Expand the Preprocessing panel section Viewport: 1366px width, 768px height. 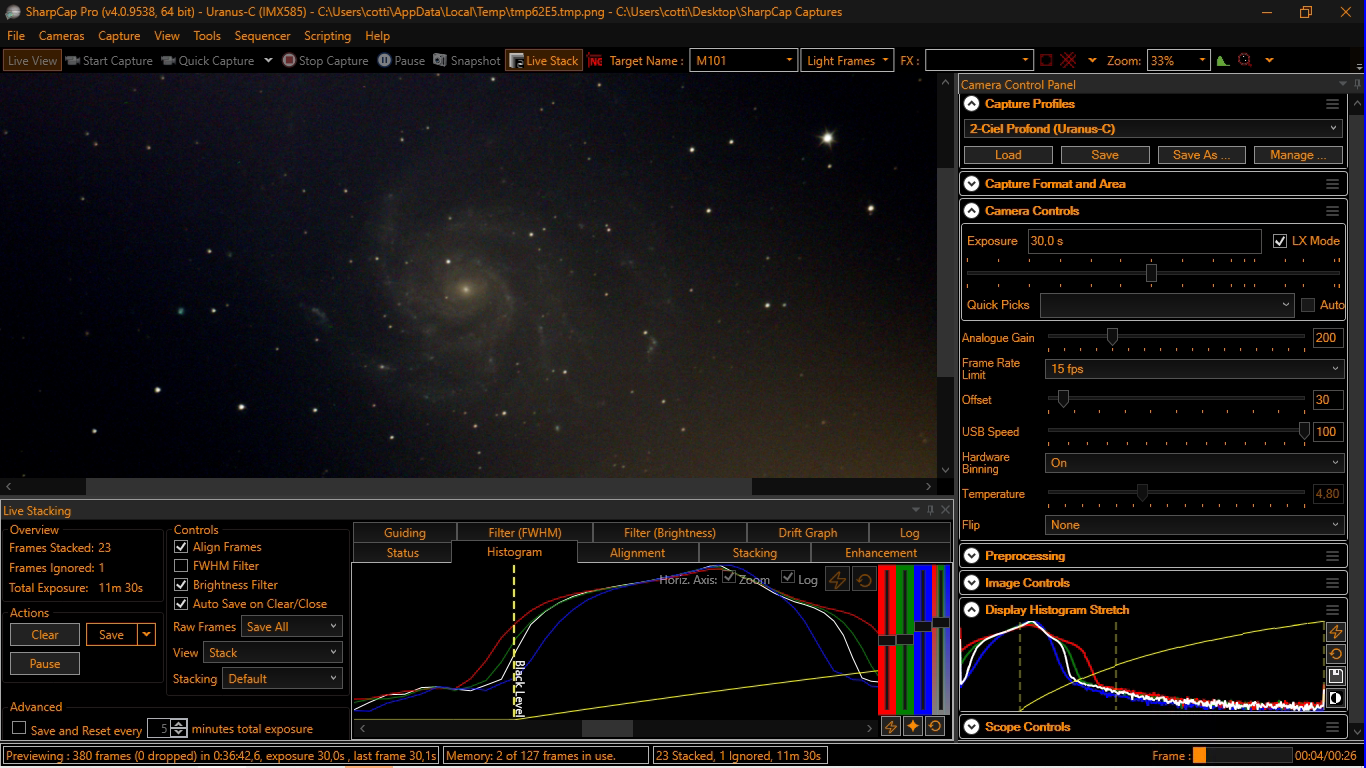971,556
